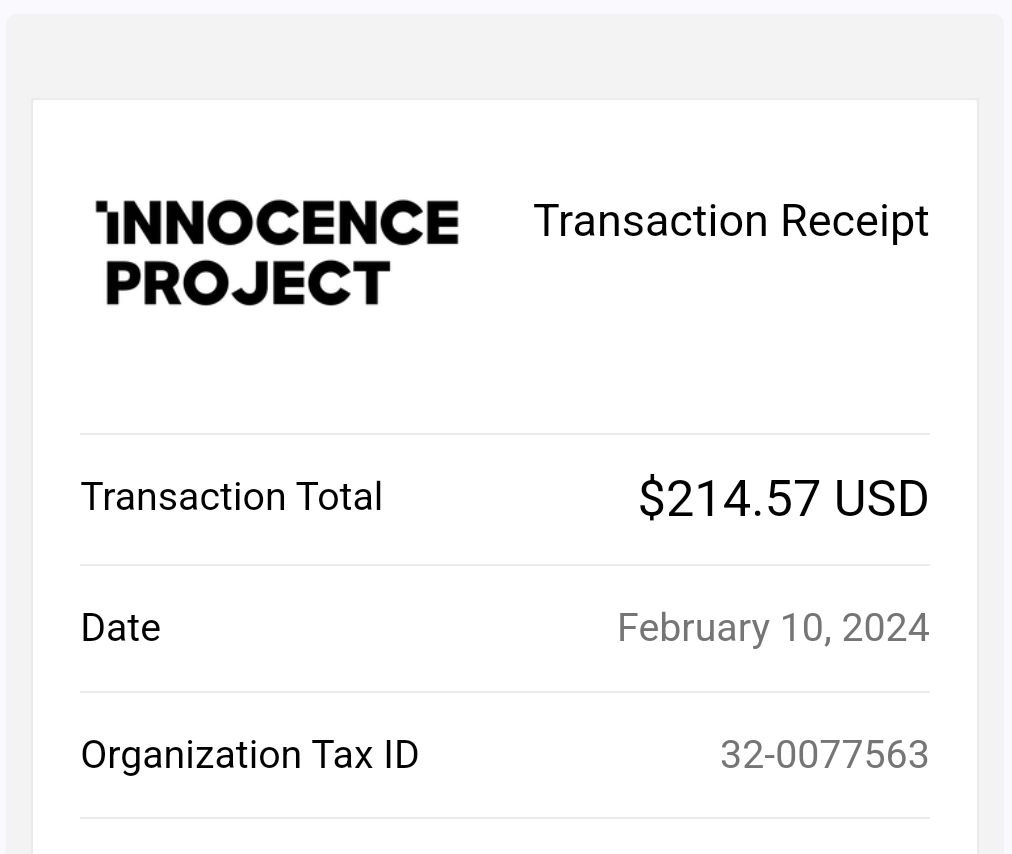Click the square dot on logo's letter i
The image size is (1012, 854).
tap(102, 207)
